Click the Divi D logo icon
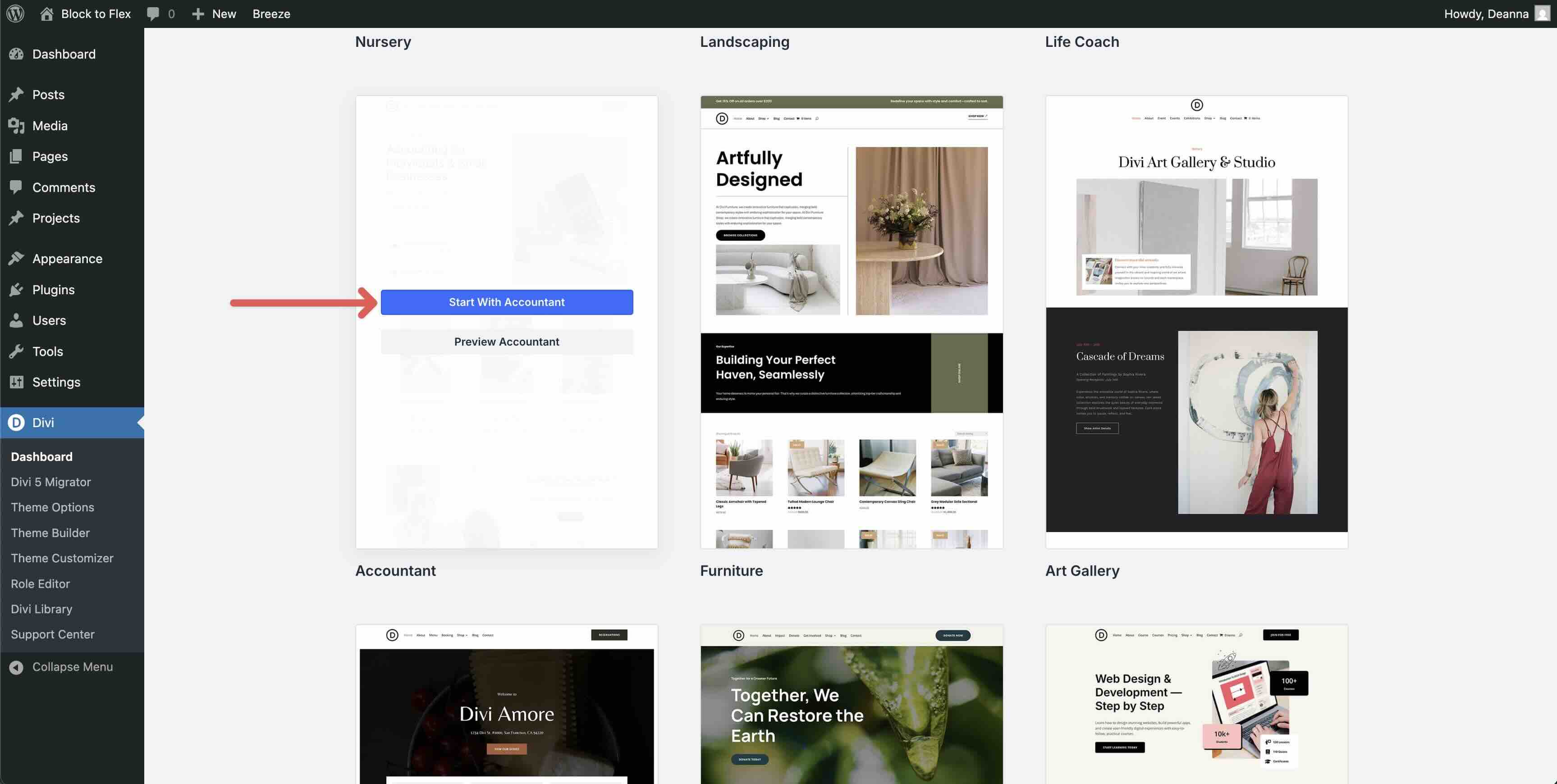1557x784 pixels. point(16,423)
